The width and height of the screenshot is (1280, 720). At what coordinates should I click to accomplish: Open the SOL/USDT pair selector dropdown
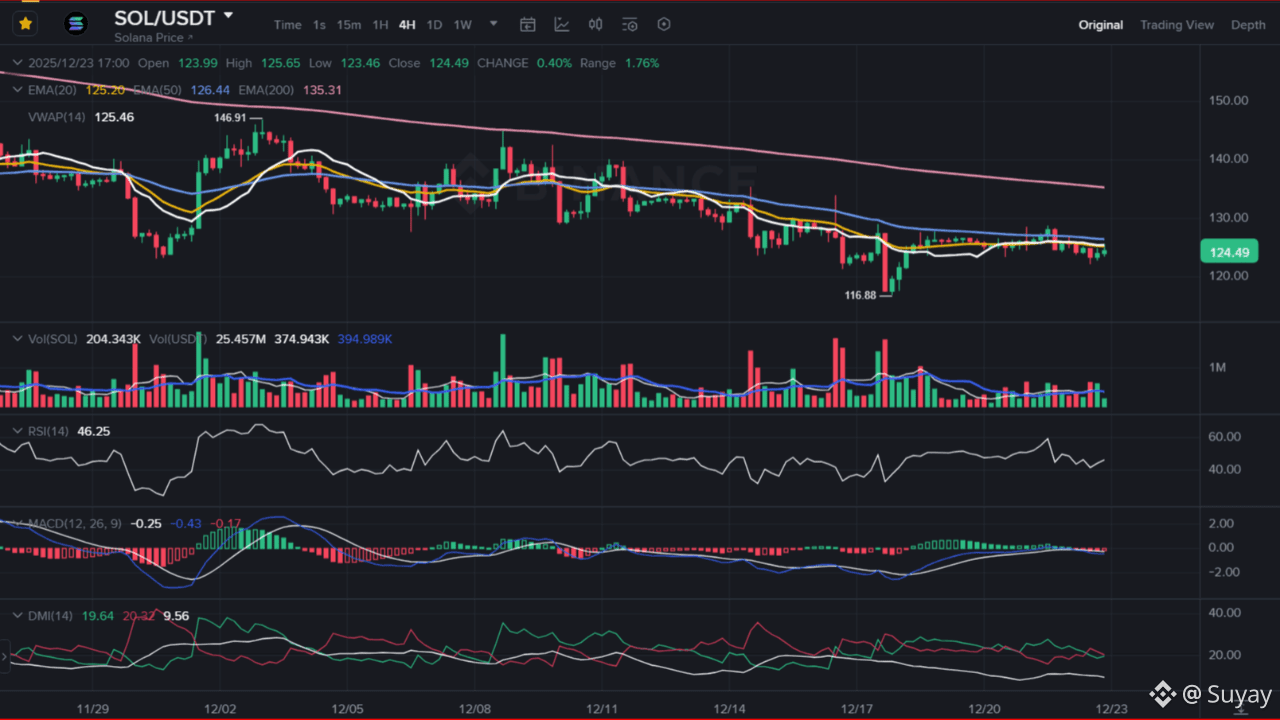(x=229, y=16)
